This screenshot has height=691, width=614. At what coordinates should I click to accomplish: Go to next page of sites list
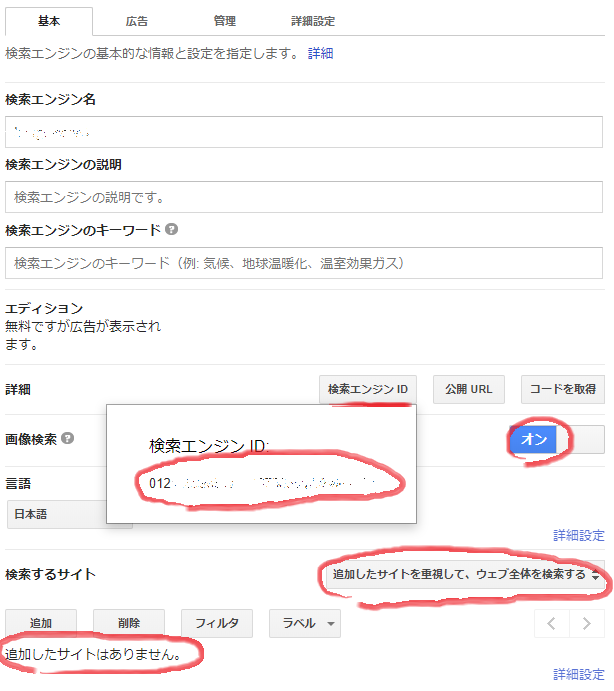(587, 624)
